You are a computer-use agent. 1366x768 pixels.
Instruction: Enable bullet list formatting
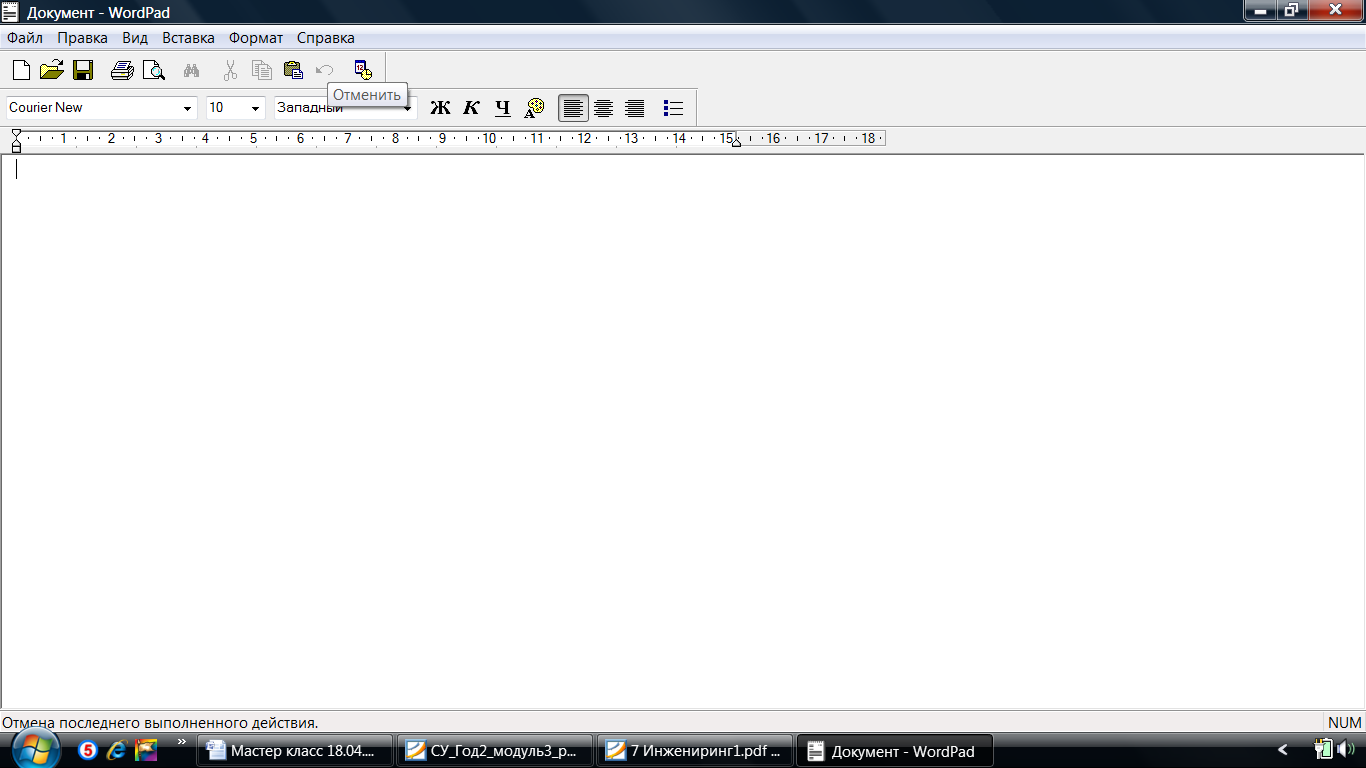pyautogui.click(x=673, y=108)
